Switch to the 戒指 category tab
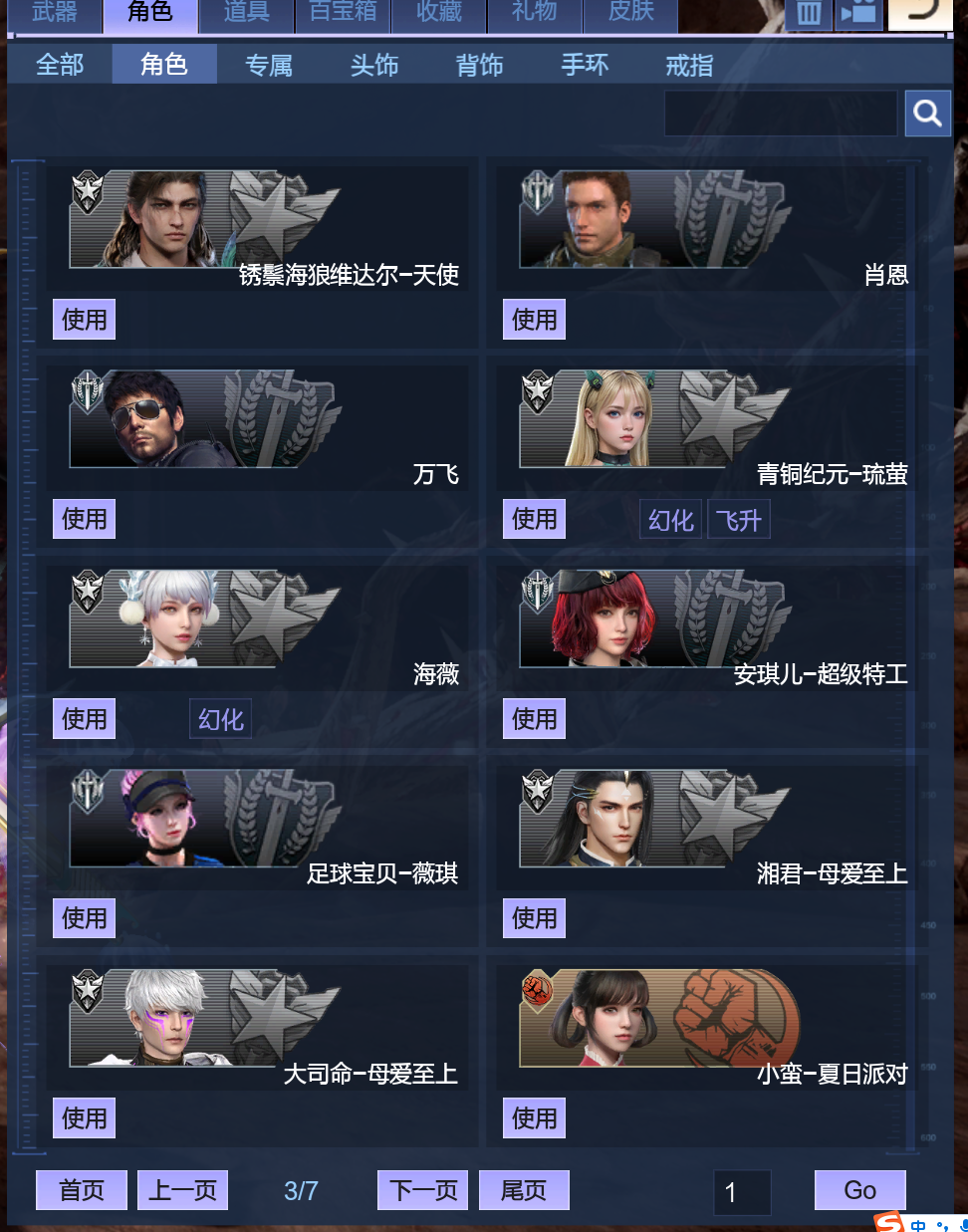This screenshot has height=1232, width=968. tap(689, 66)
